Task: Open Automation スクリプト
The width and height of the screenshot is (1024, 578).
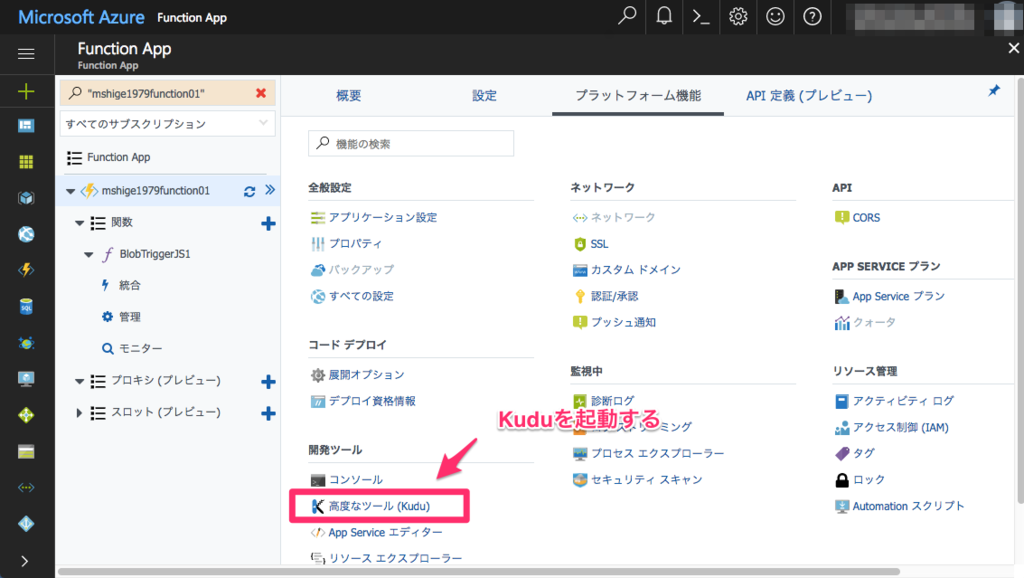Action: (x=908, y=506)
